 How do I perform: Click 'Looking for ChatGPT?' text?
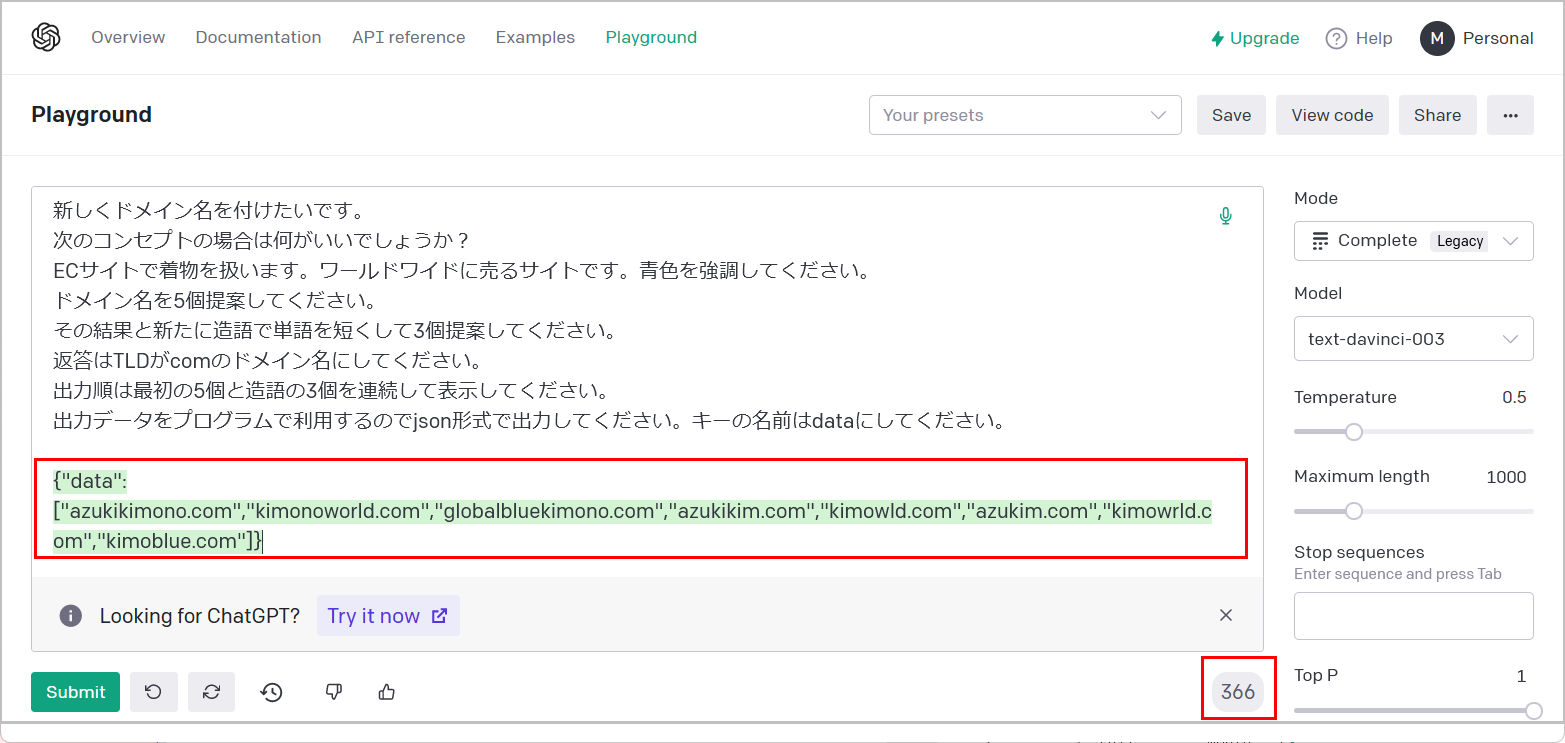click(200, 616)
